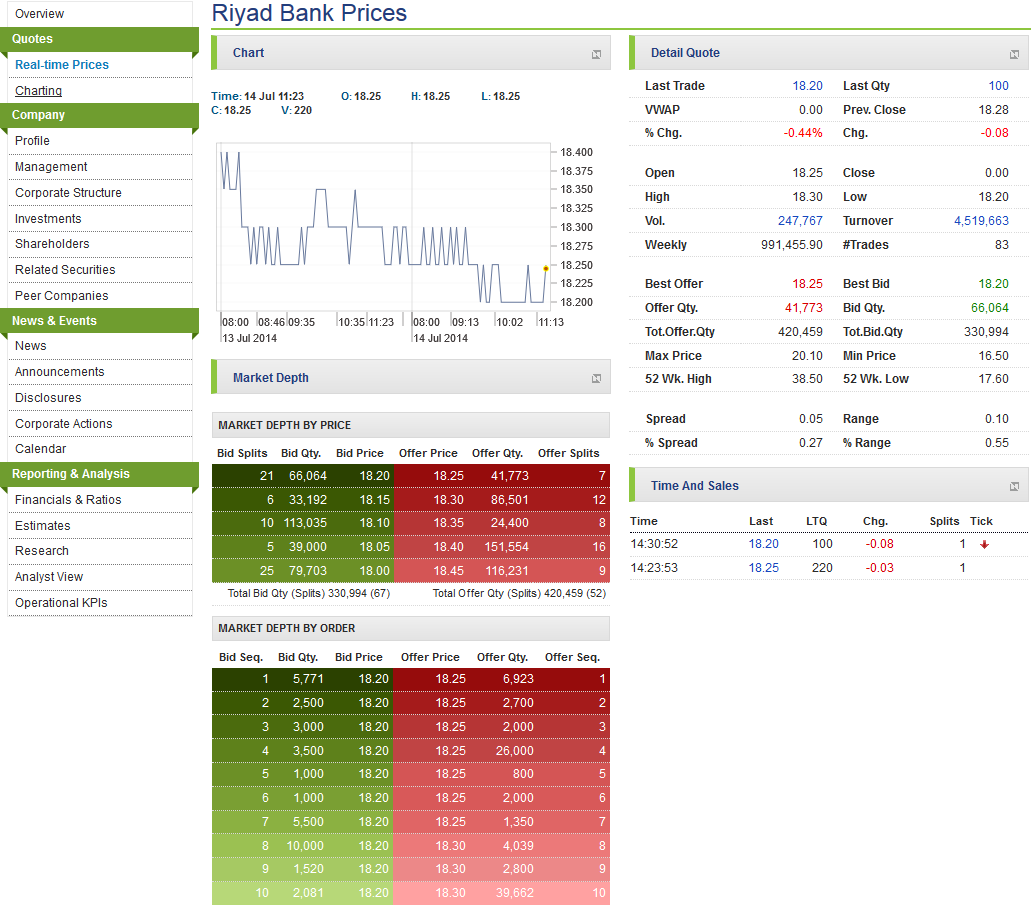The image size is (1034, 911).
Task: Open the Investments page
Action: [x=48, y=219]
